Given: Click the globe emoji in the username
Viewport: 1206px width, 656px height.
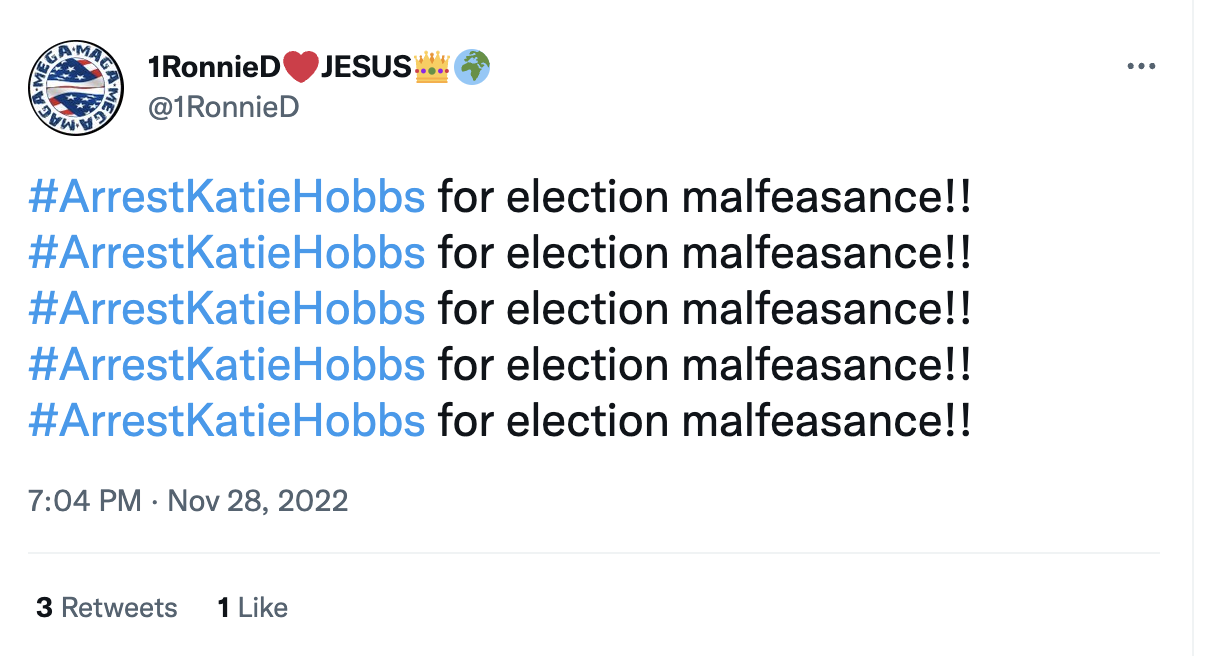Looking at the screenshot, I should pos(465,66).
